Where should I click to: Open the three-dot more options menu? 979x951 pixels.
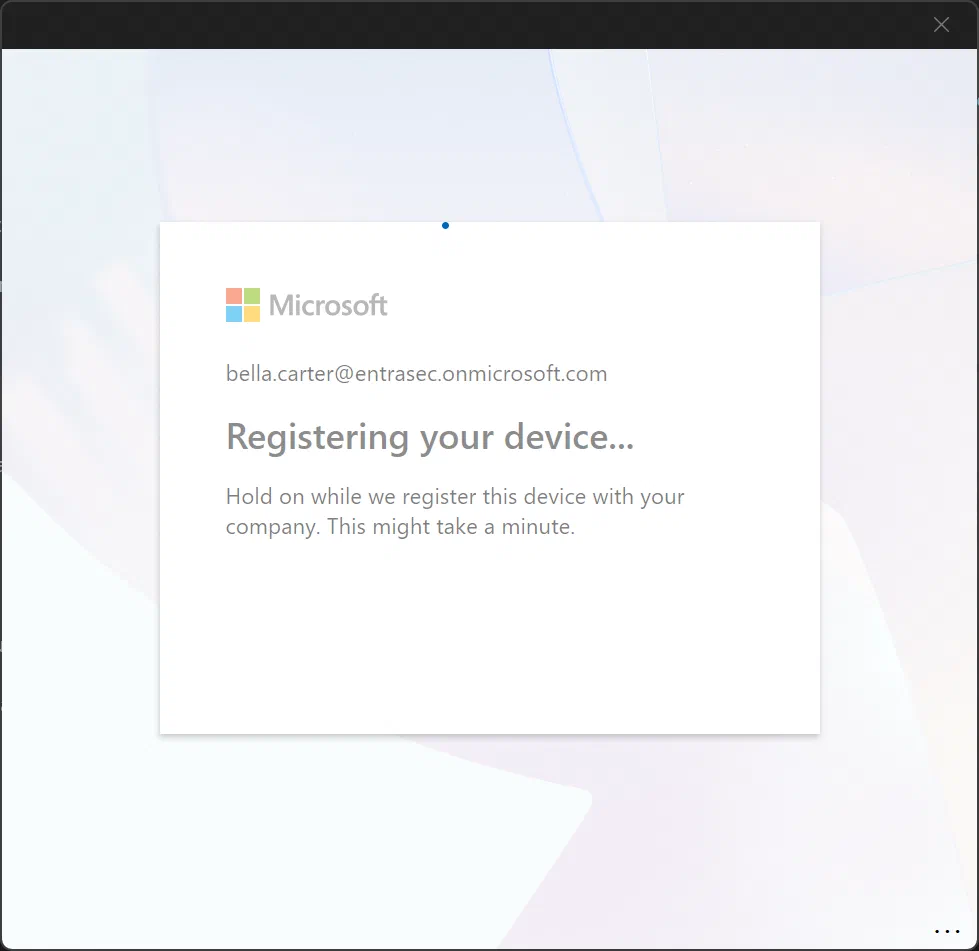pos(947,931)
